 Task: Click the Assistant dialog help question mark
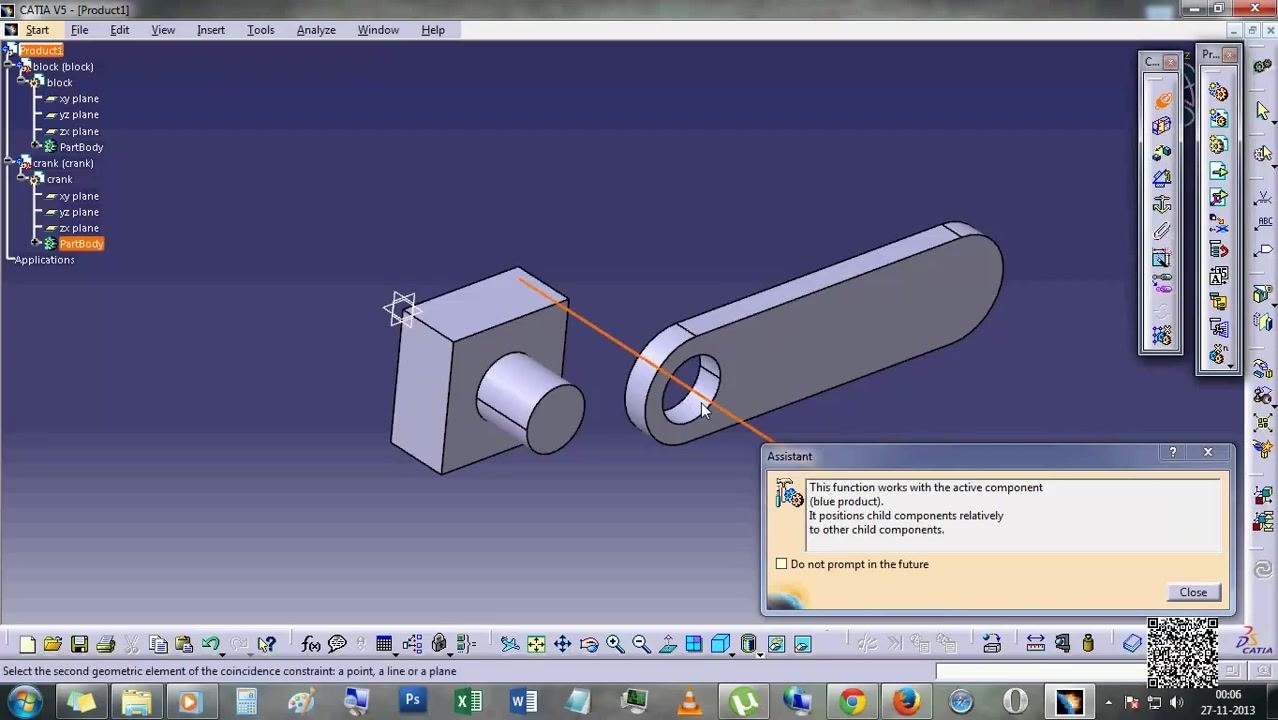tap(1173, 453)
